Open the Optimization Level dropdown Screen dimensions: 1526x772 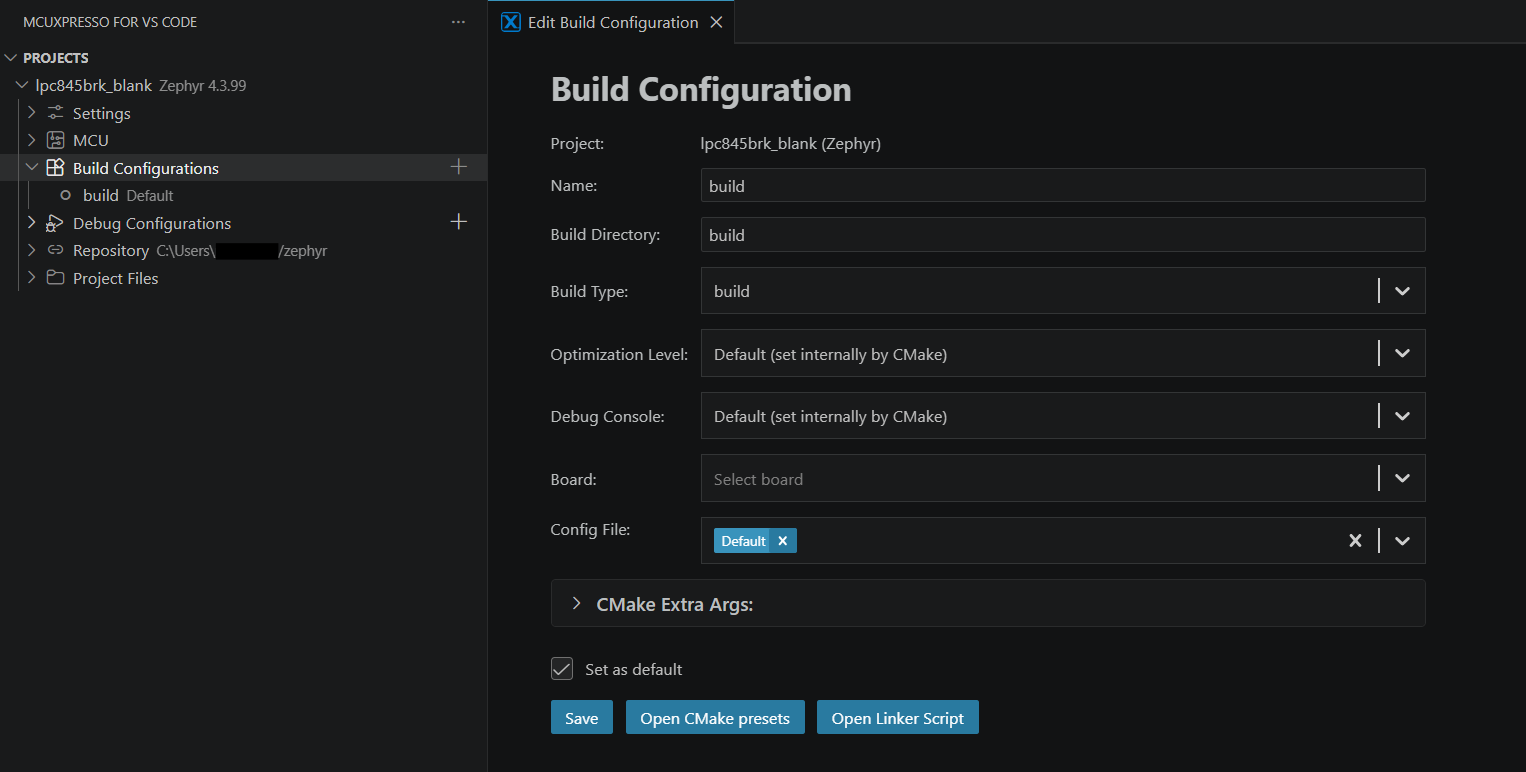click(x=1402, y=353)
